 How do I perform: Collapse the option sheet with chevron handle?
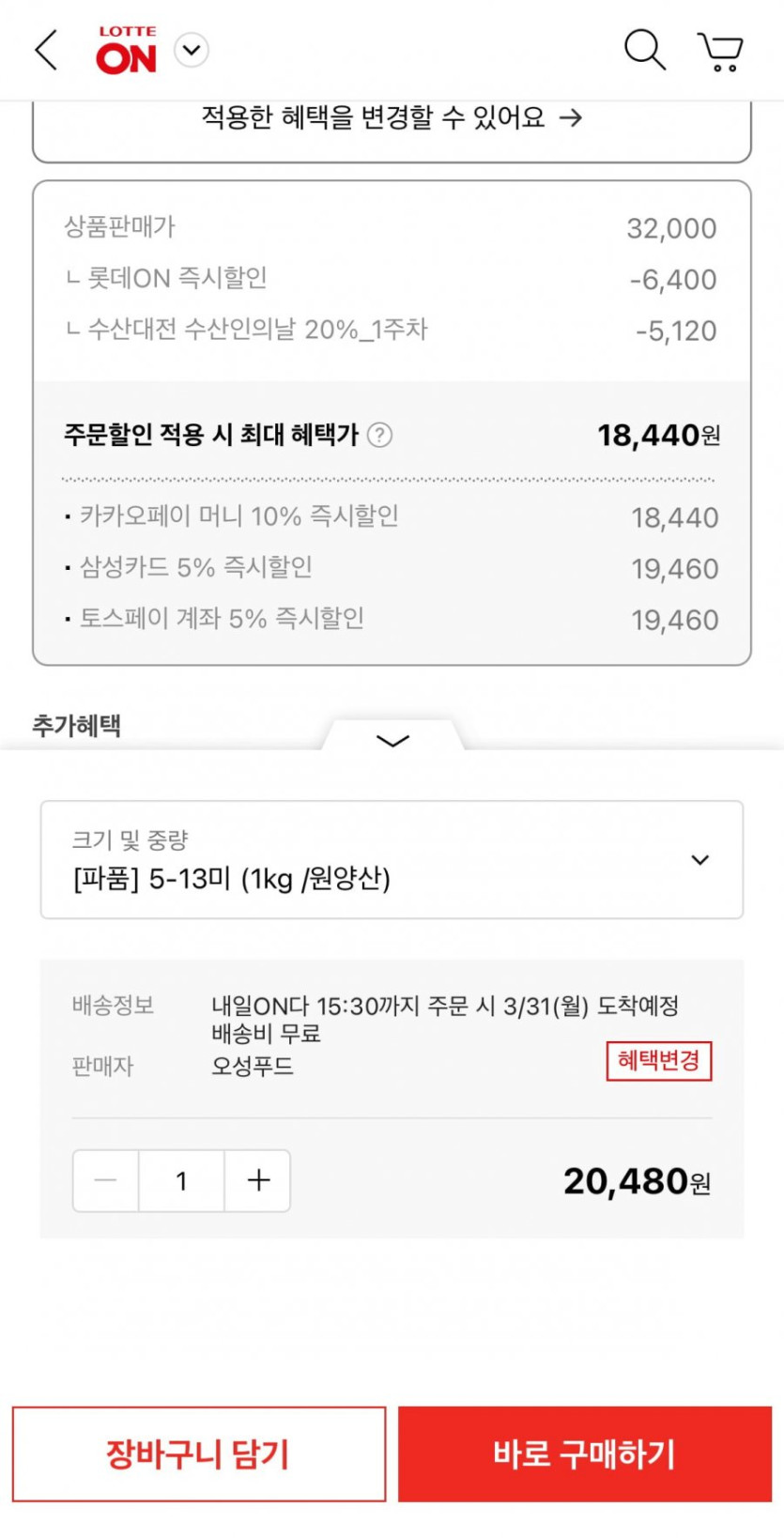coord(392,740)
